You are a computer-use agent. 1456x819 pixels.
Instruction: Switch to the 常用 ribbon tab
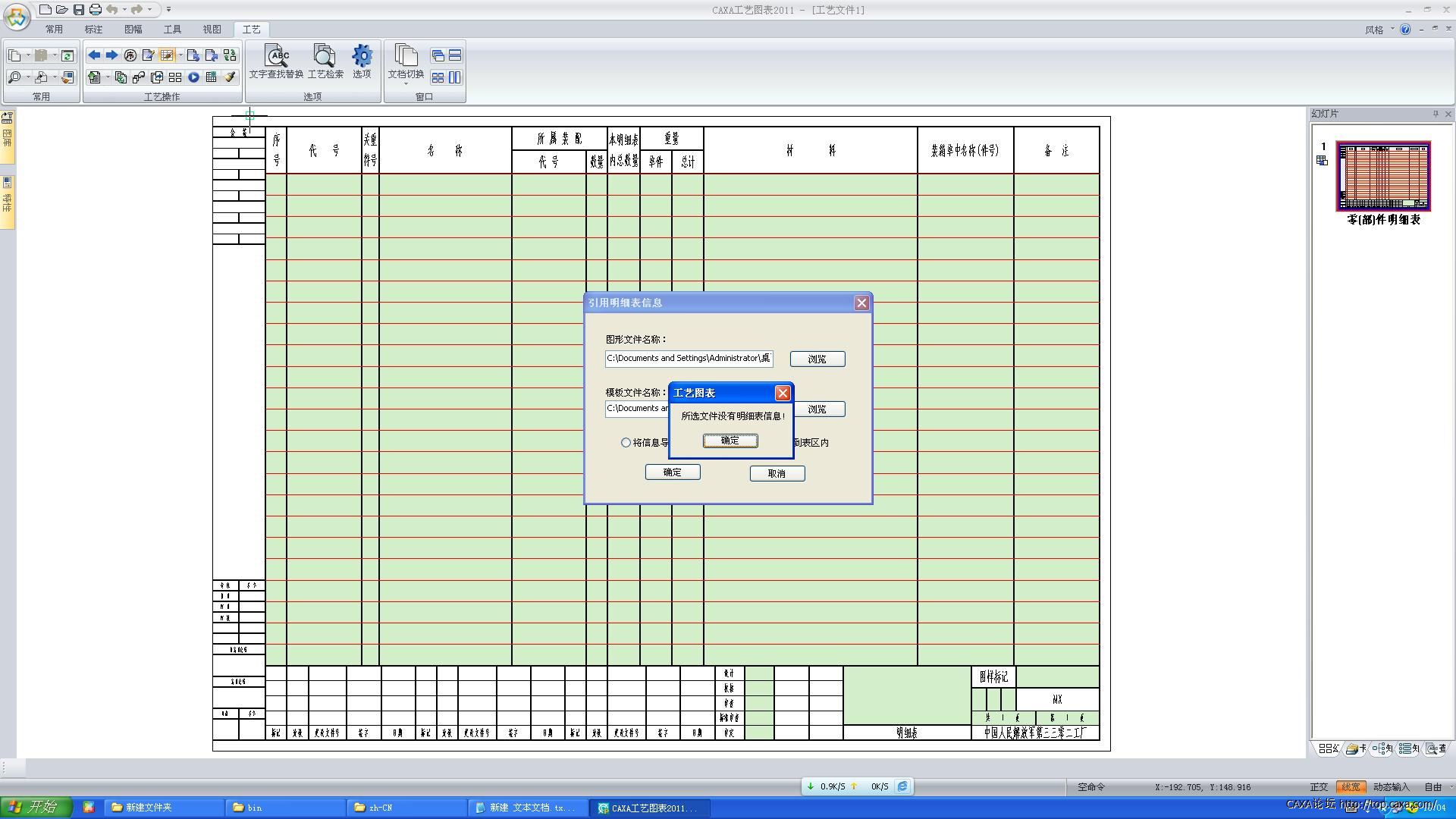point(54,30)
